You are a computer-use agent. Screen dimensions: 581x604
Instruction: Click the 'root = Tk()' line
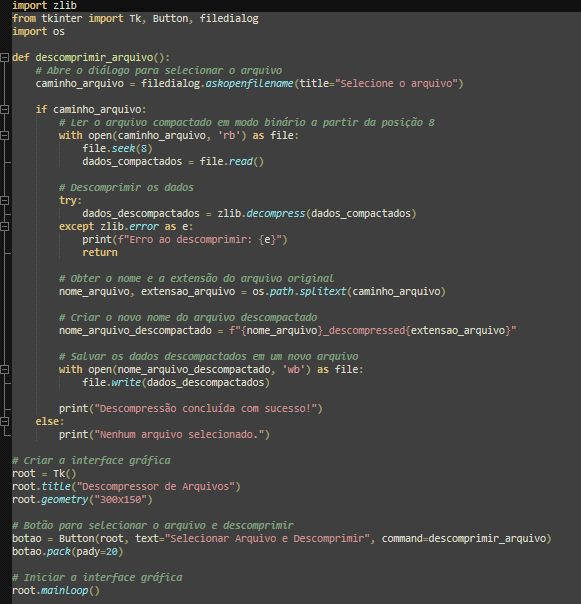tap(44, 473)
